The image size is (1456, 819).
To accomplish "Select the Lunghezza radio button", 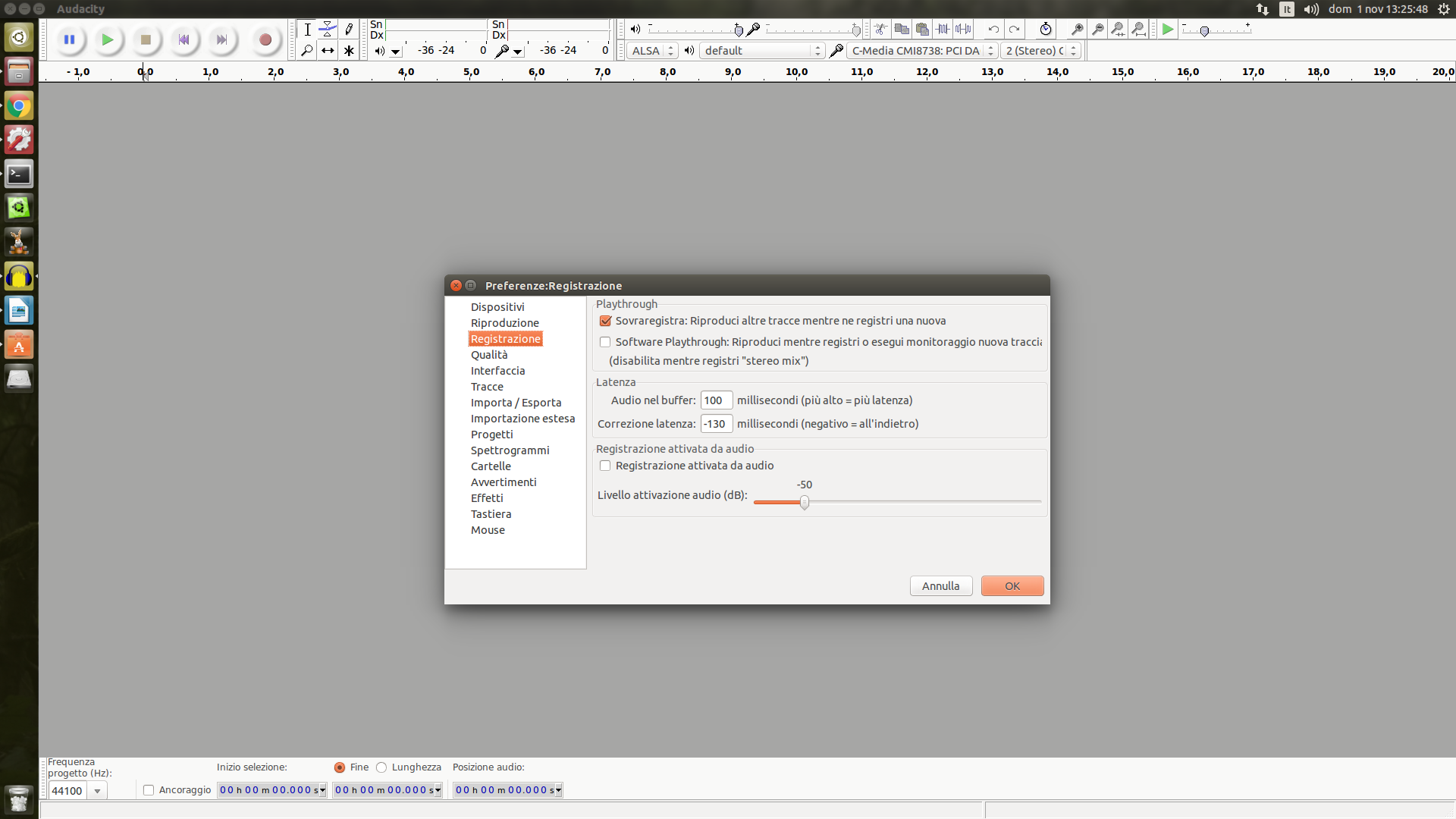I will tap(381, 767).
